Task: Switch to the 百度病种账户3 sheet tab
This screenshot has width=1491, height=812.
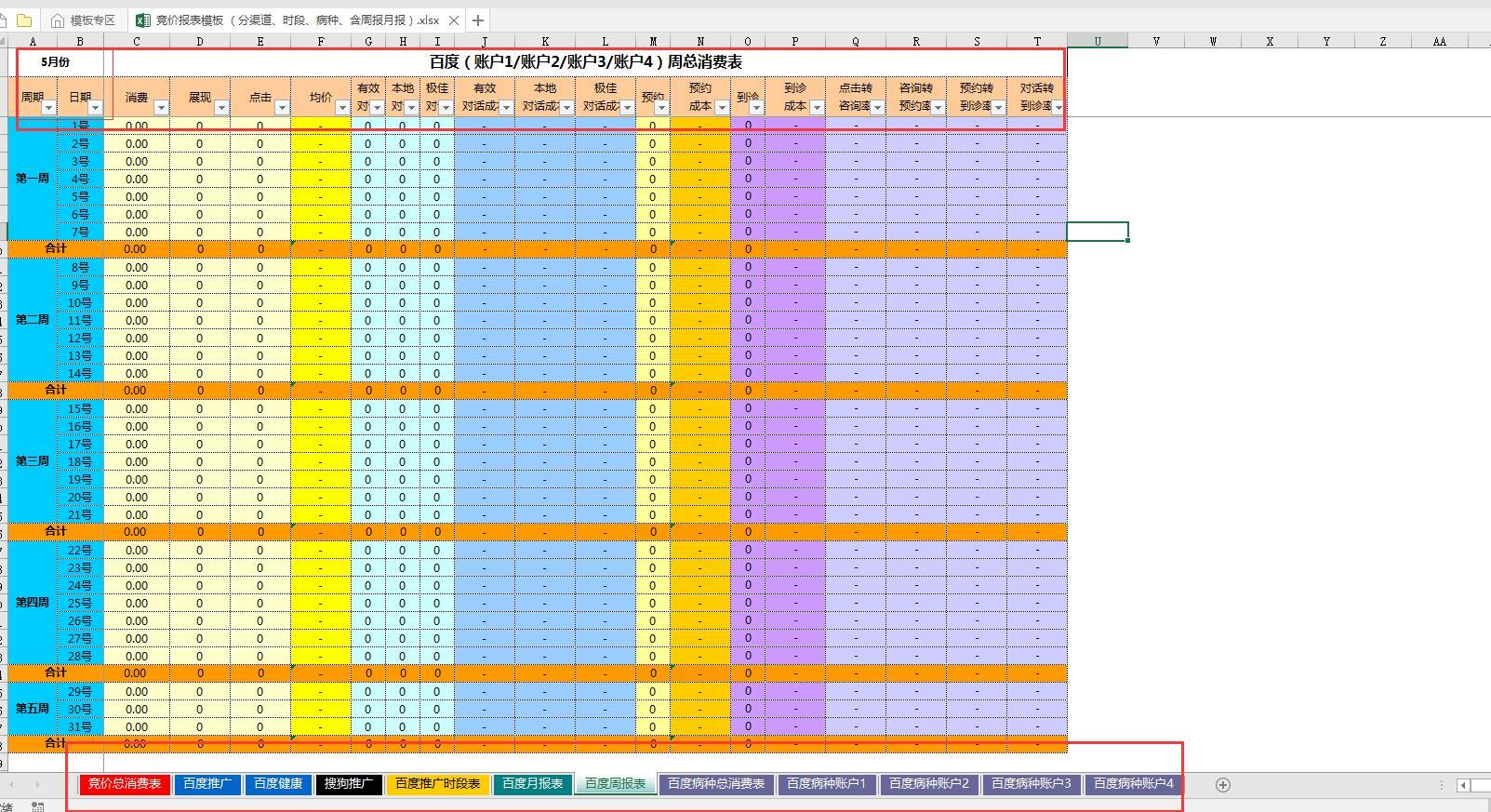Action: click(x=1032, y=784)
